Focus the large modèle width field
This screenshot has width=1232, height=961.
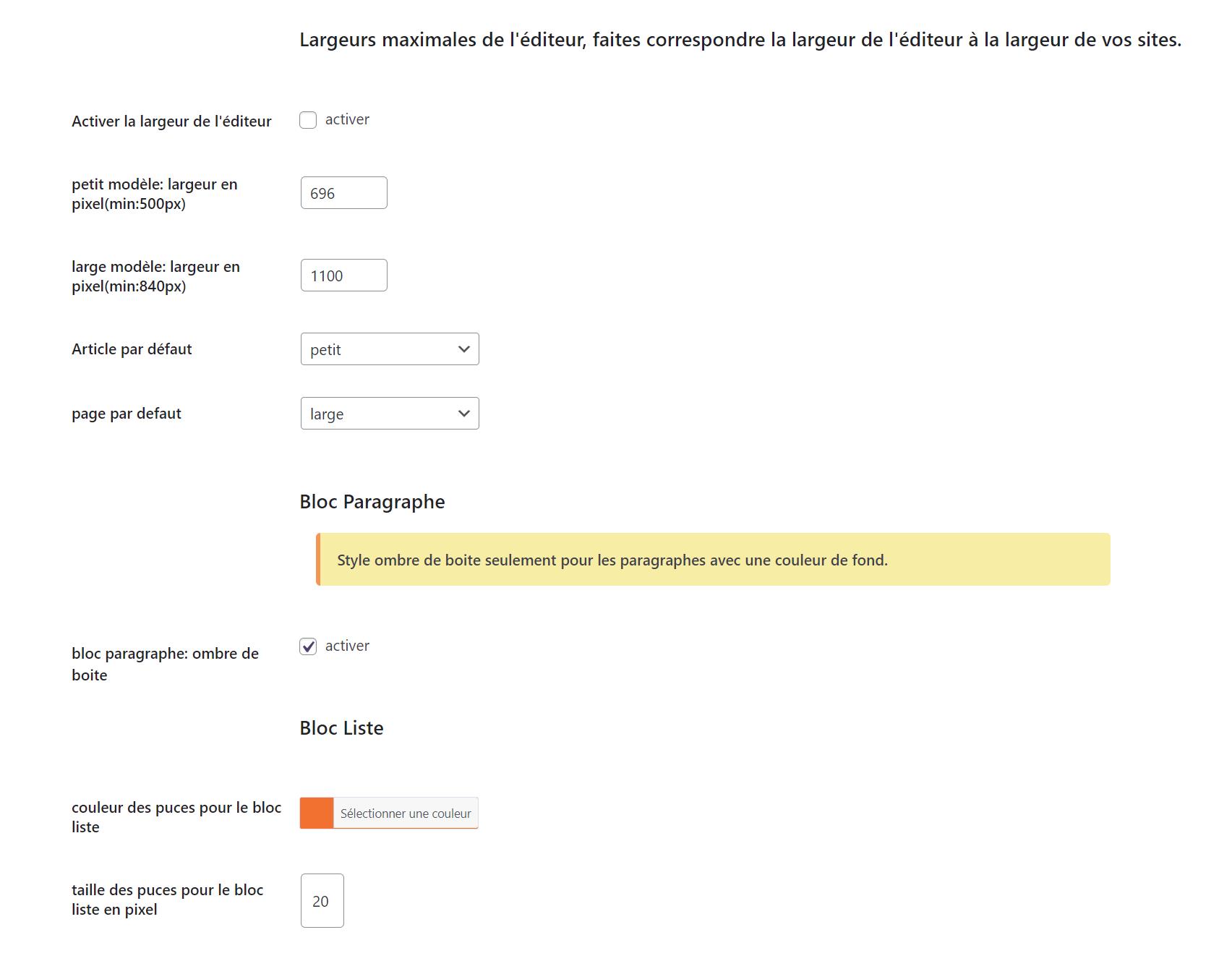coord(344,276)
